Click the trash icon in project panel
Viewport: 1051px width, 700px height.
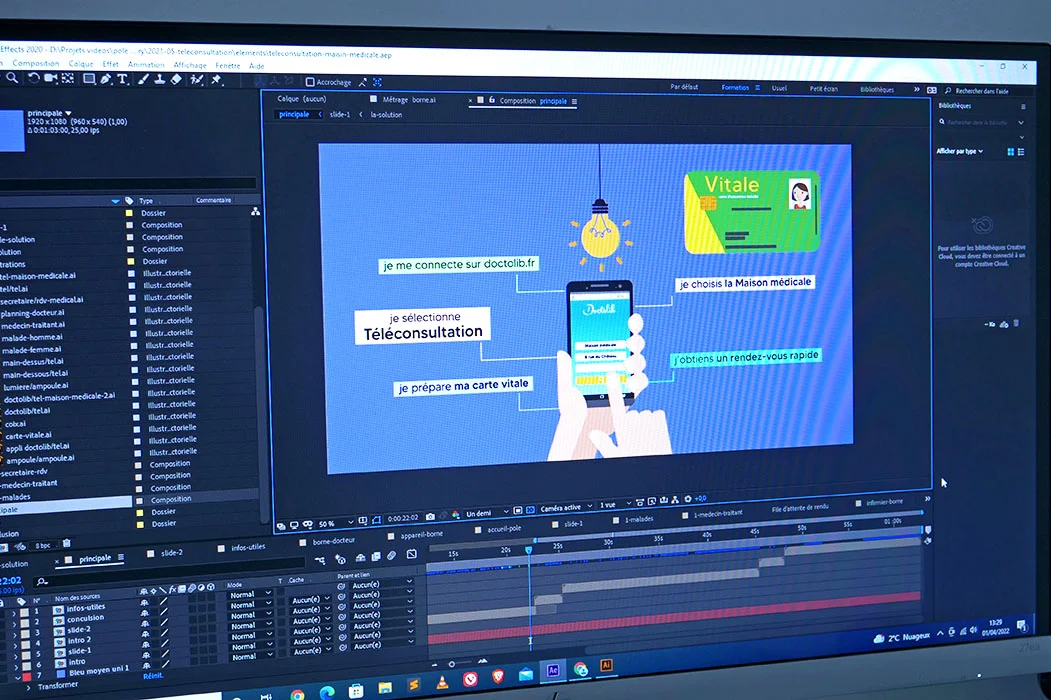point(66,543)
